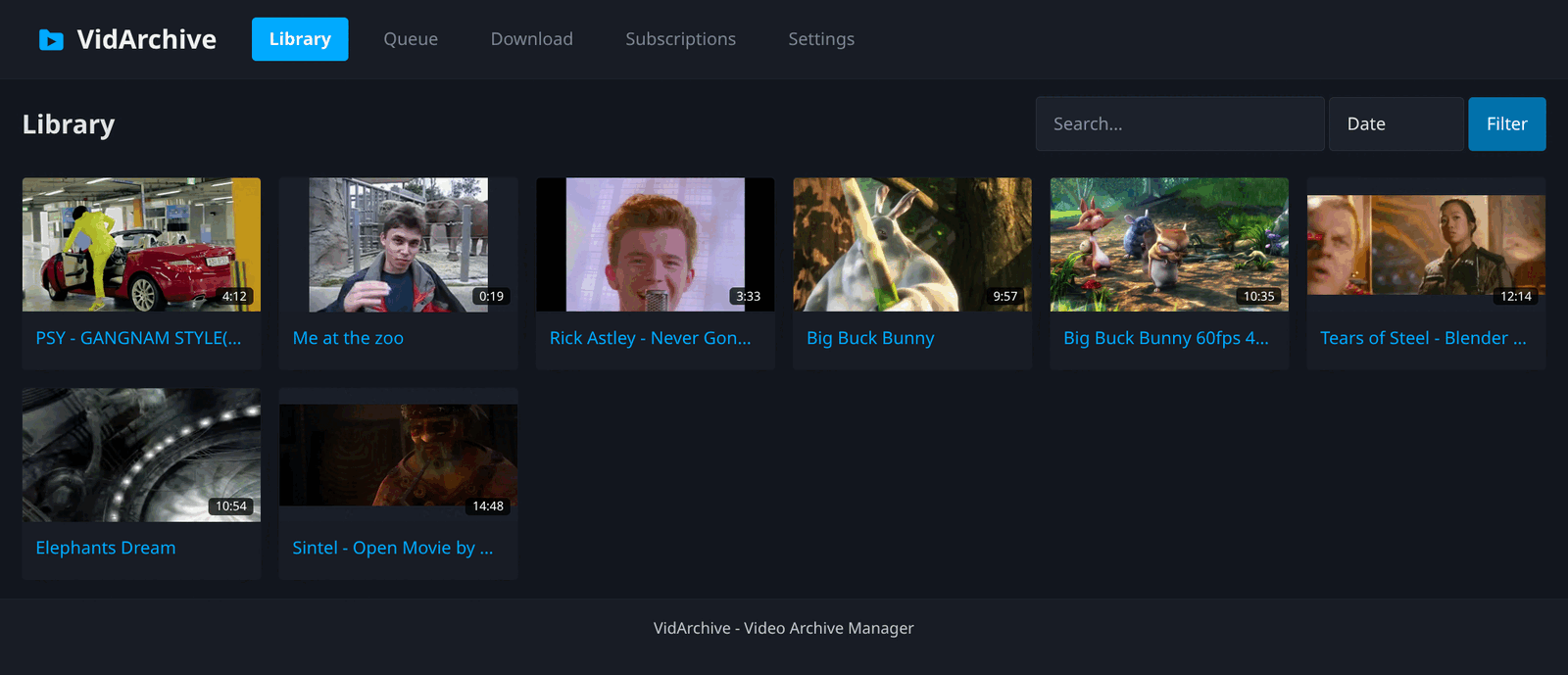Click the VidArchive folder logo icon
The image size is (1568, 675).
(x=51, y=39)
